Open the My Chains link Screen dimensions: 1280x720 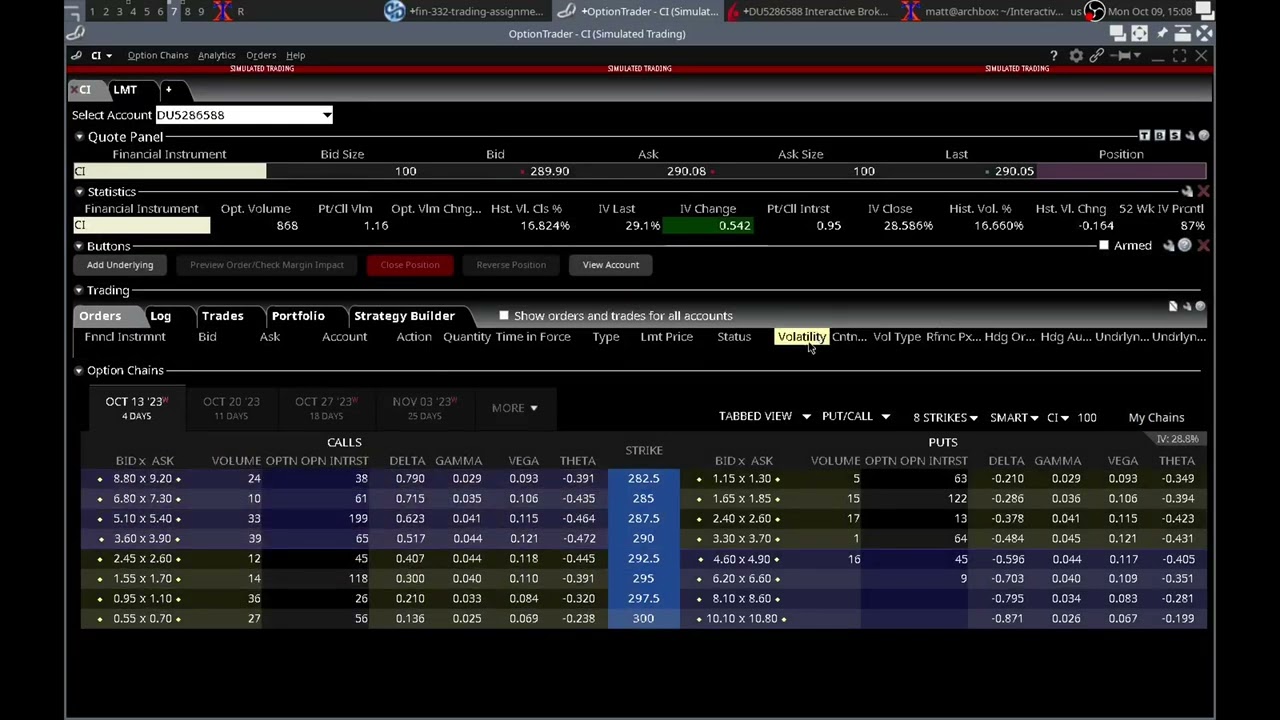[1156, 418]
